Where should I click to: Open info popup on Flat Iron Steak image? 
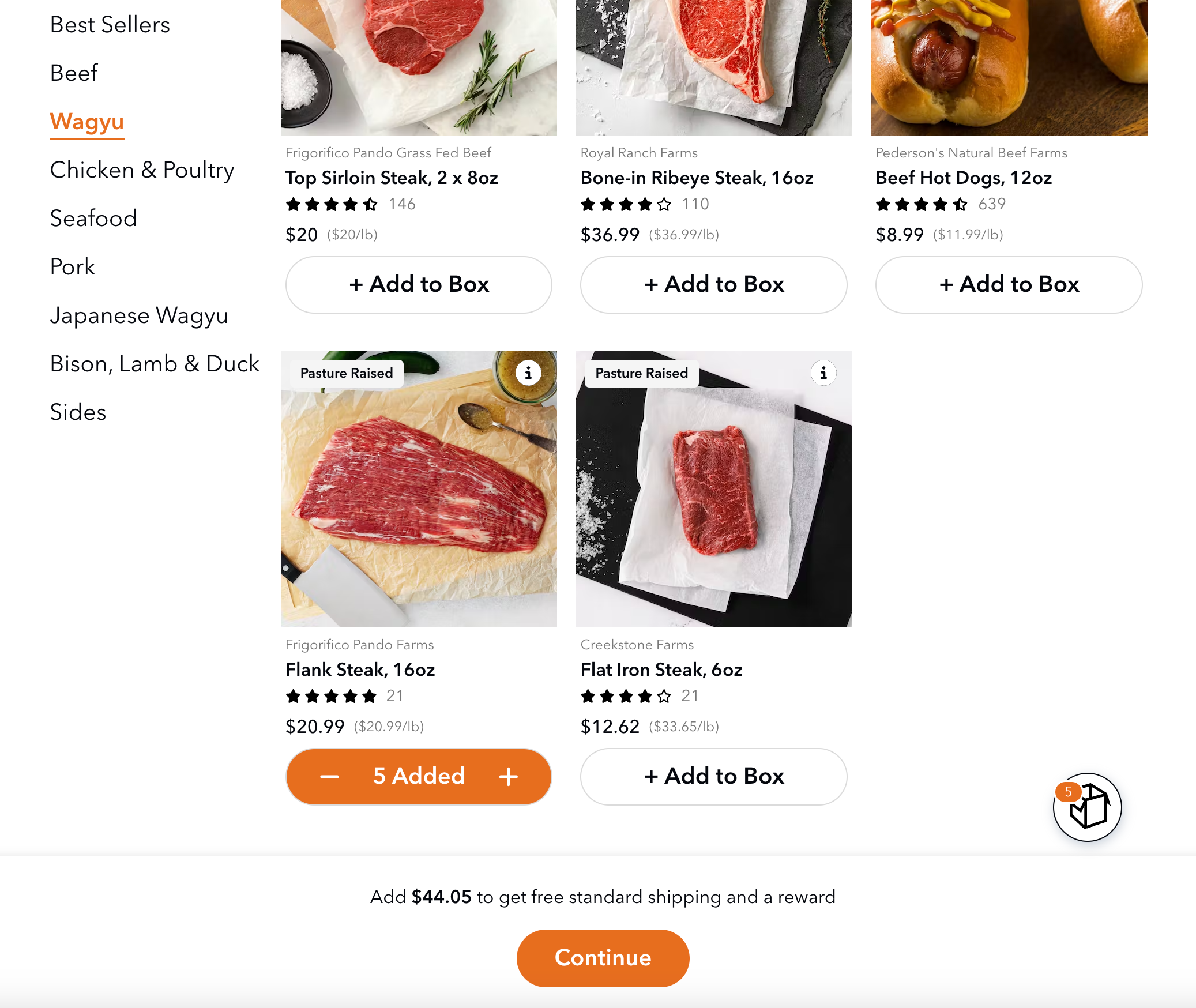coord(823,373)
